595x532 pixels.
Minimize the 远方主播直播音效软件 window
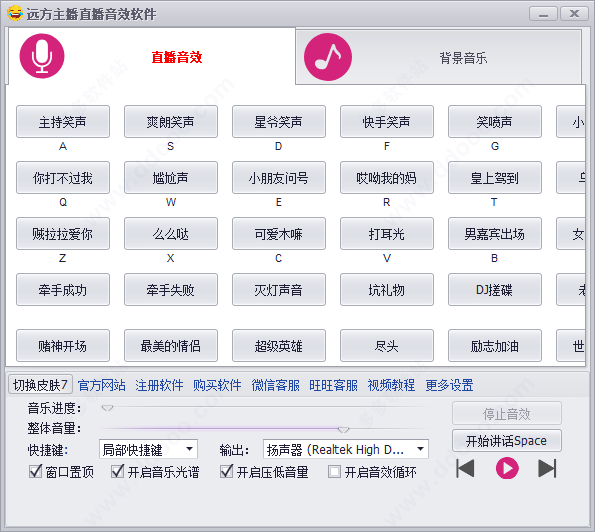click(x=543, y=14)
